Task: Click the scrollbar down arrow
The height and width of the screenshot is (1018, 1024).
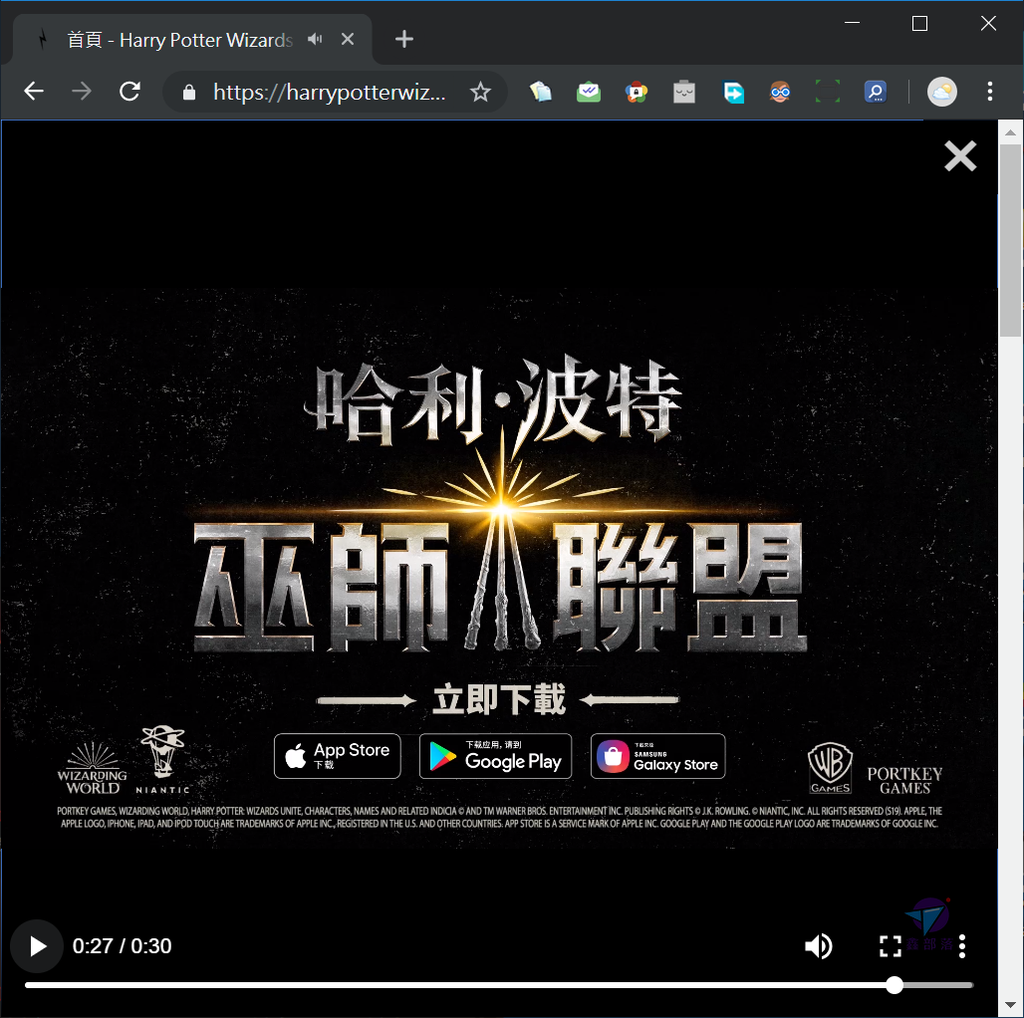Action: [1010, 1005]
